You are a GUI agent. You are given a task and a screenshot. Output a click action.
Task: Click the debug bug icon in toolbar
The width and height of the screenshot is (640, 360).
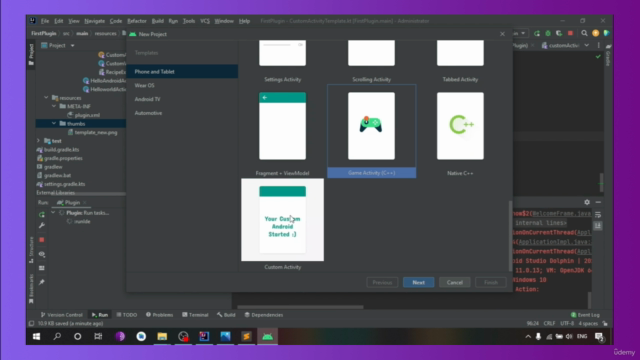coord(548,33)
